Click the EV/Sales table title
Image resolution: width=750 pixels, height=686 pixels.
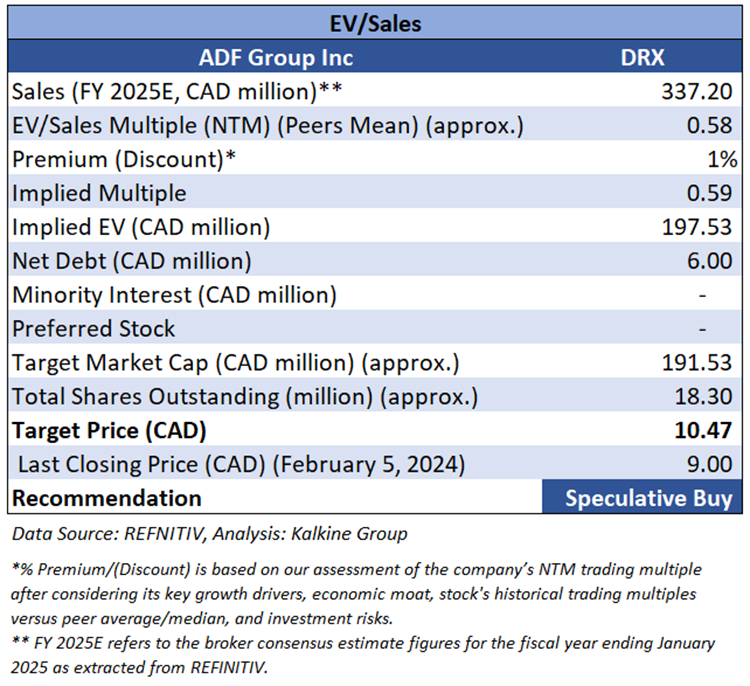375,23
